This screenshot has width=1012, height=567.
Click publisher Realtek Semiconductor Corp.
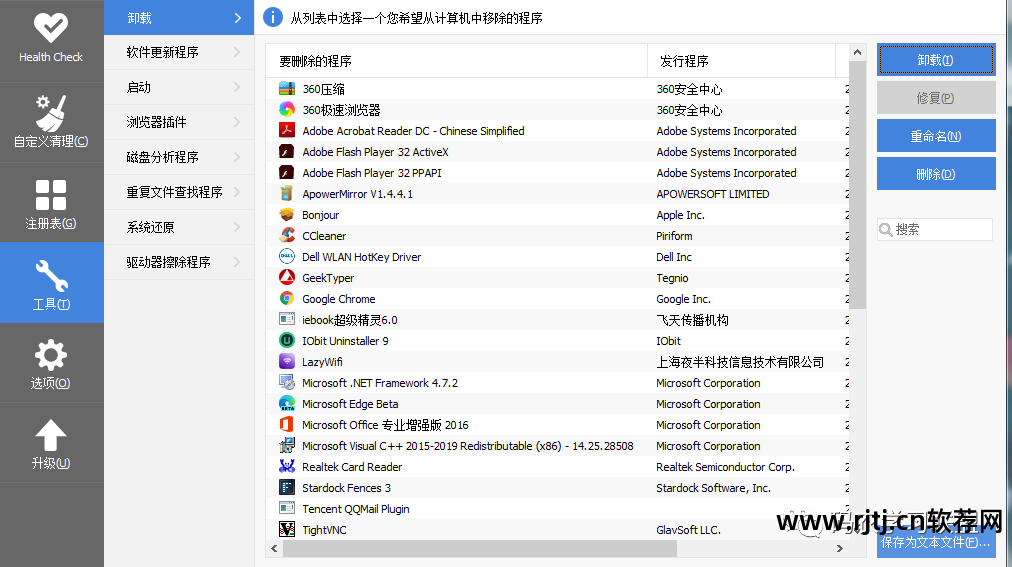725,467
